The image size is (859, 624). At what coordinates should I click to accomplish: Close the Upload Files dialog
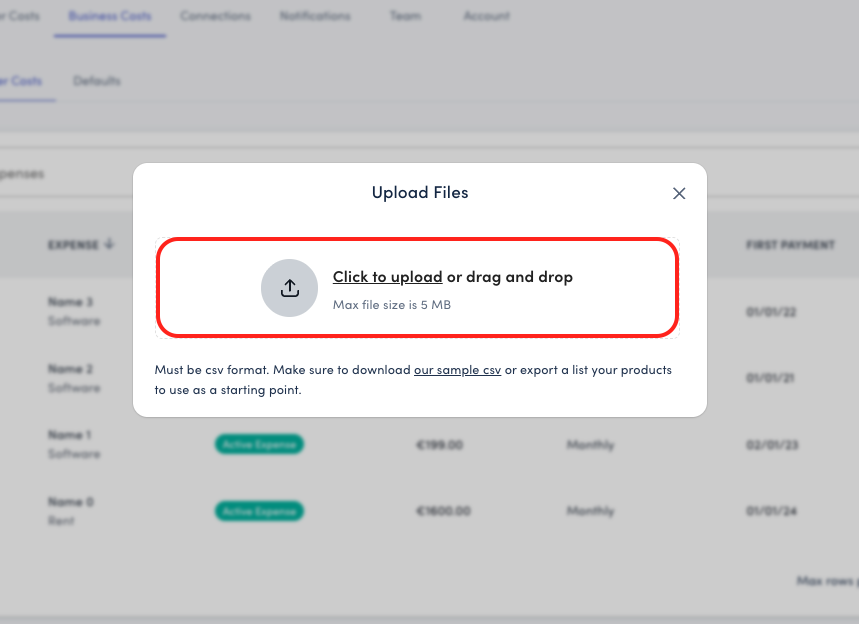click(x=679, y=193)
